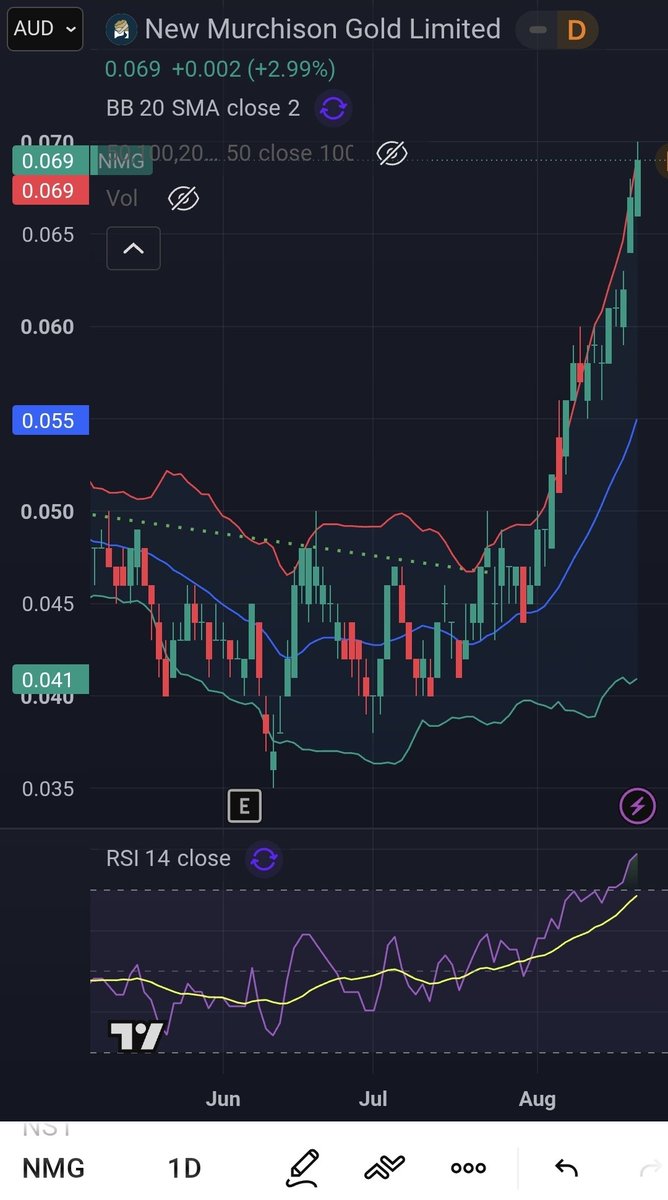Tap the Aug date label on time axis
Viewport: 668px width, 1200px height.
click(x=537, y=1099)
